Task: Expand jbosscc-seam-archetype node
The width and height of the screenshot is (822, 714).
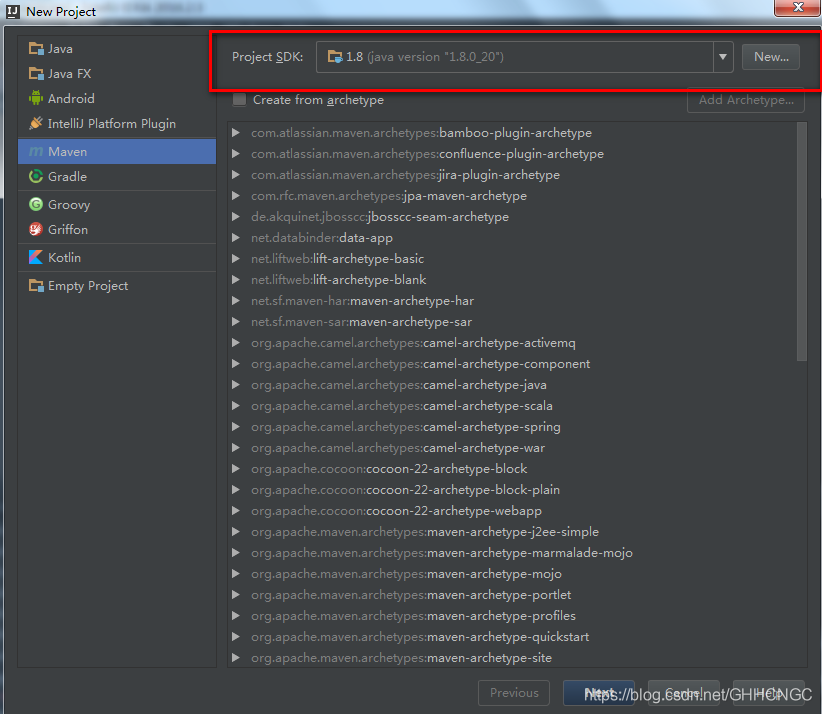Action: click(236, 217)
